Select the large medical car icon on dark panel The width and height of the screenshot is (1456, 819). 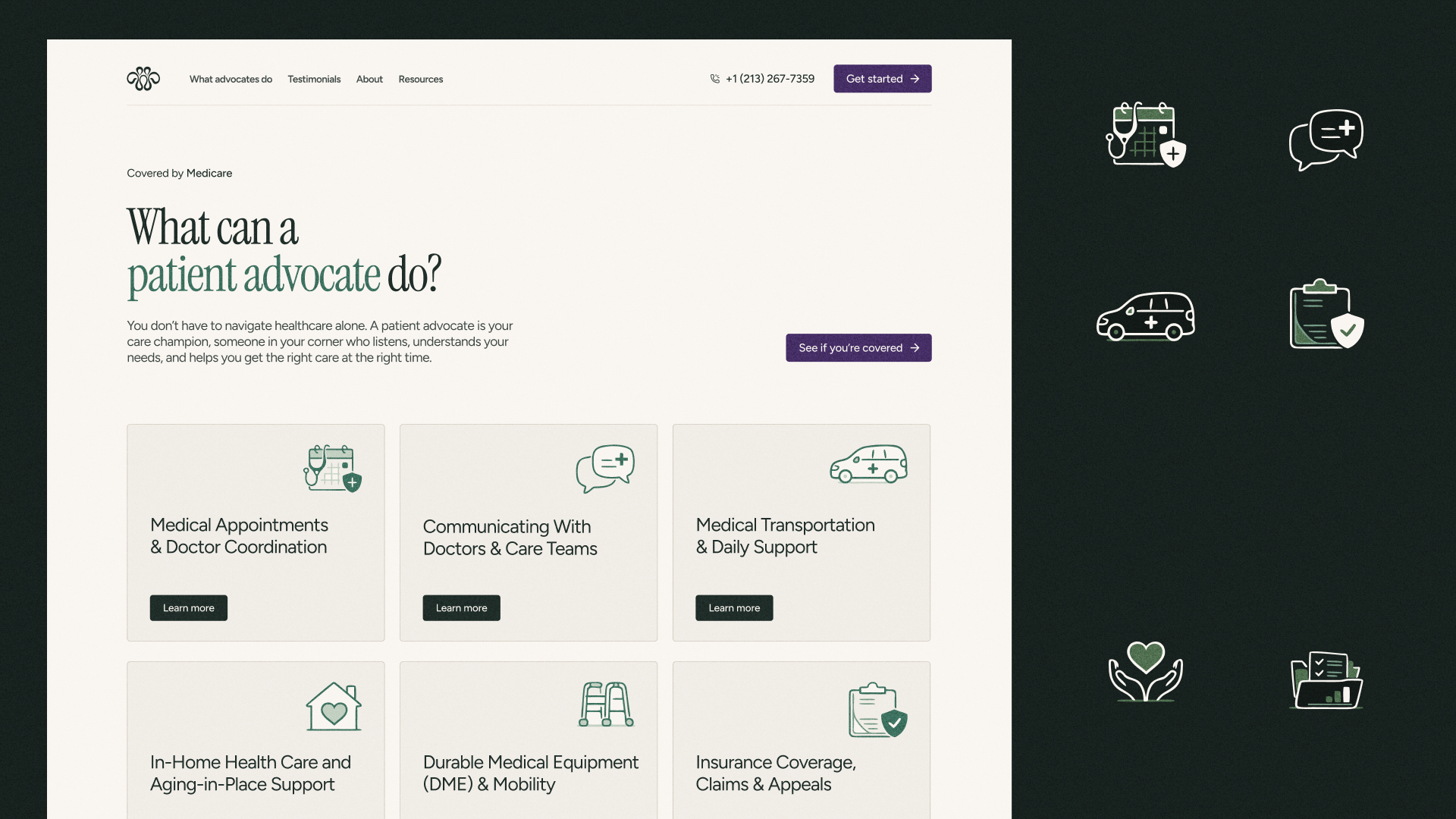1146,316
